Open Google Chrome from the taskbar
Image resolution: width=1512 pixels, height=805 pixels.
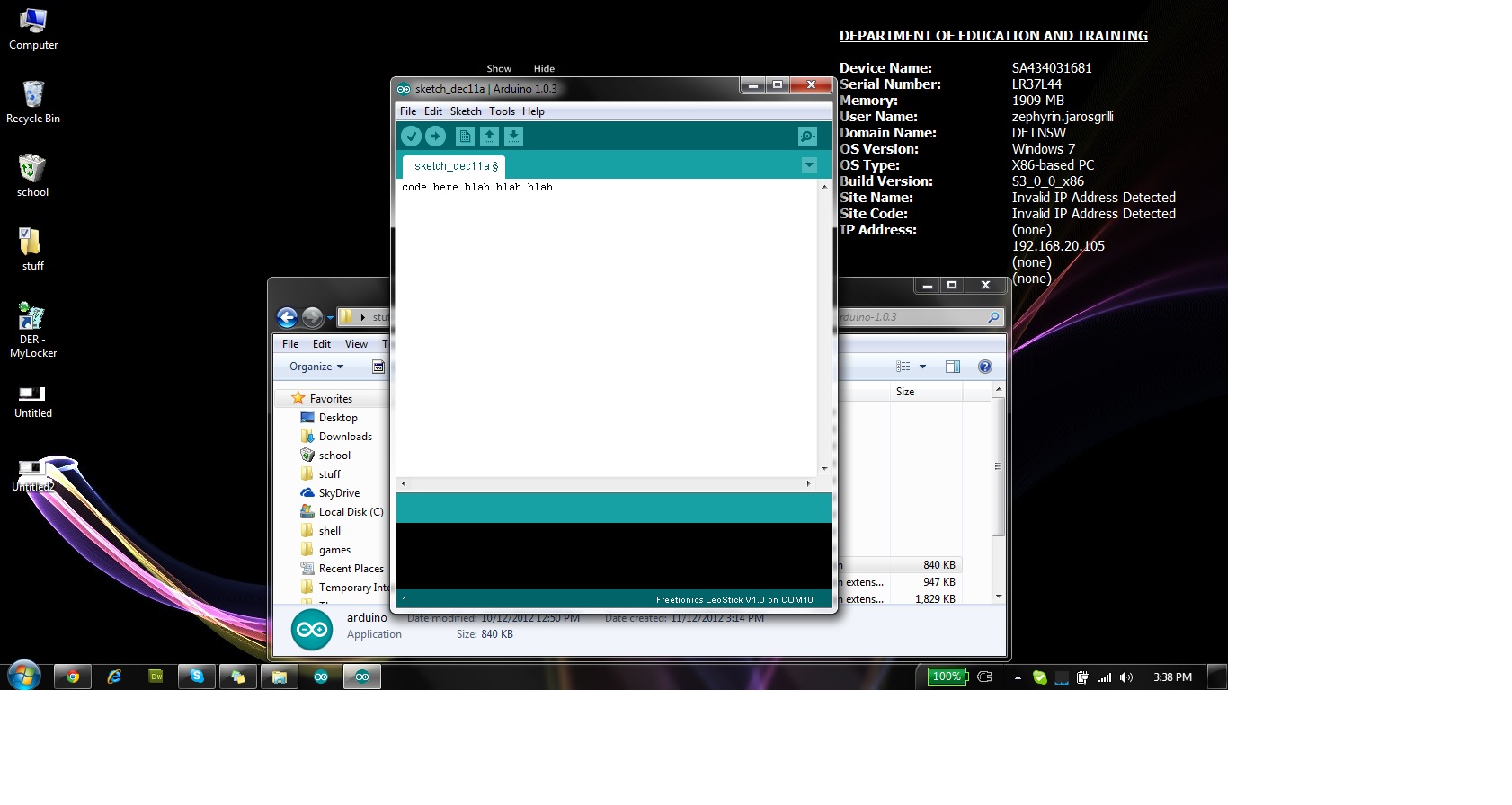(x=73, y=677)
